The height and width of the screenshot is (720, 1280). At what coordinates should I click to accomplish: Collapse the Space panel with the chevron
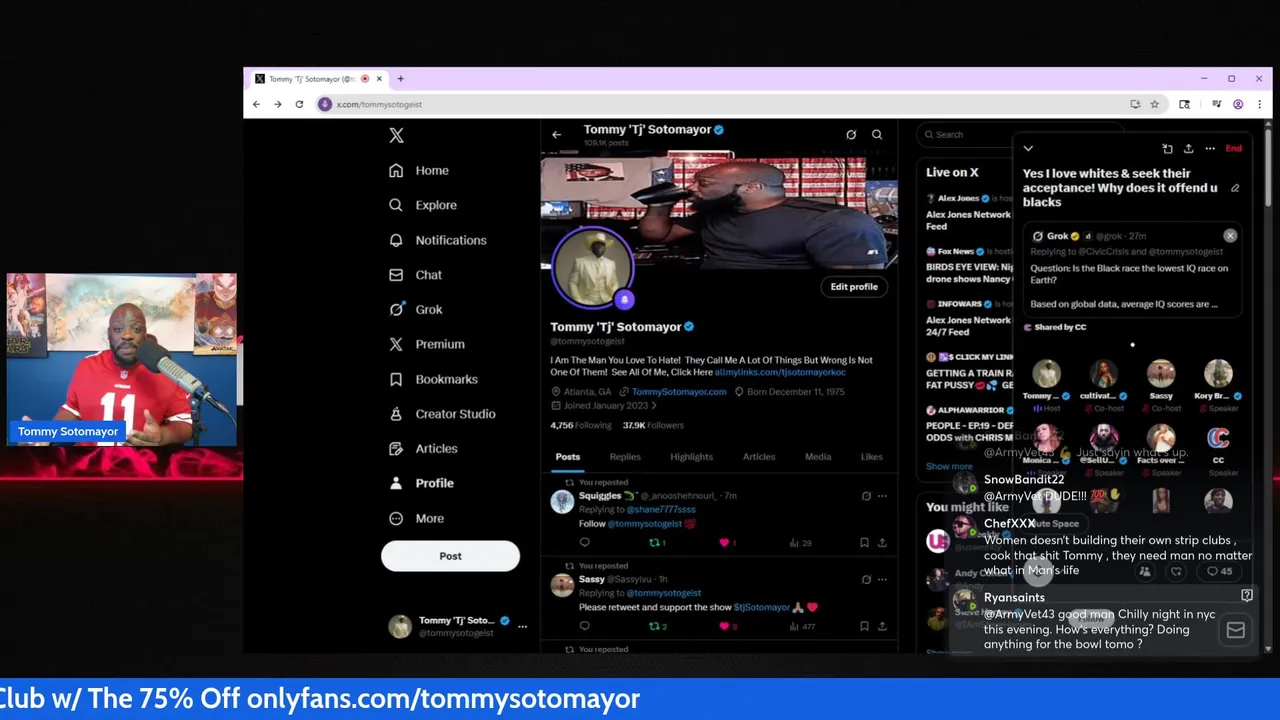1028,149
